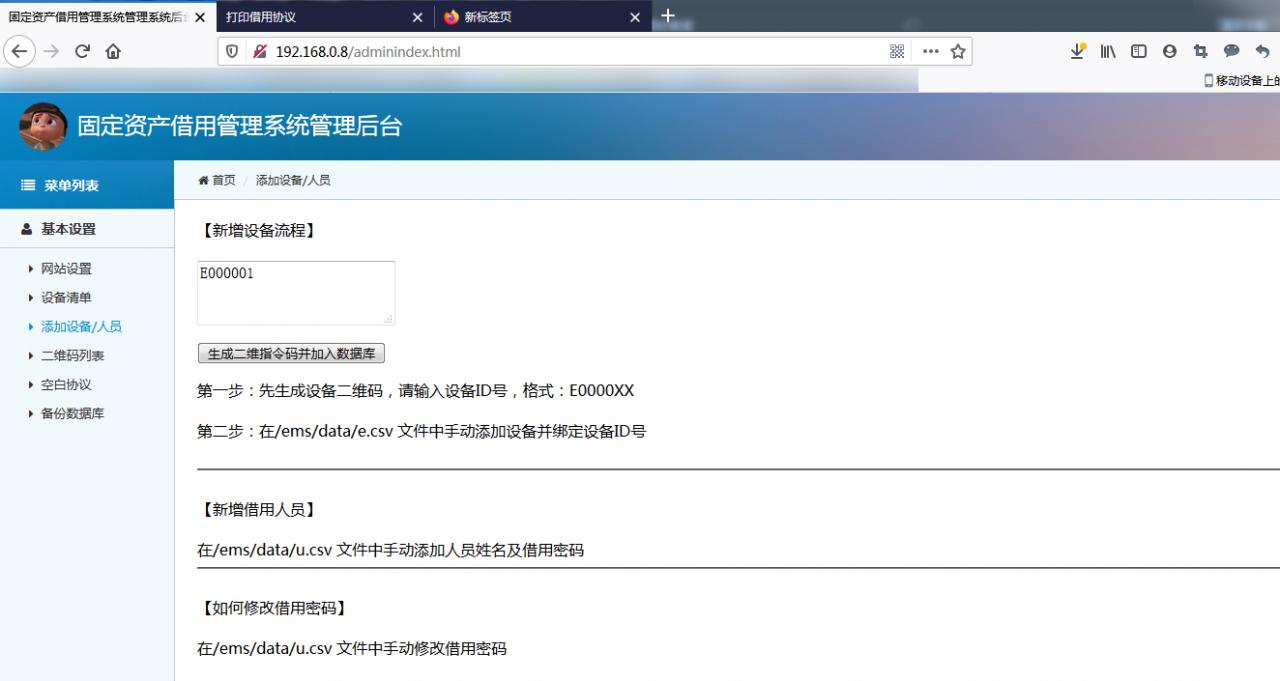
Task: Open the QR code icon in address bar
Action: click(x=897, y=51)
